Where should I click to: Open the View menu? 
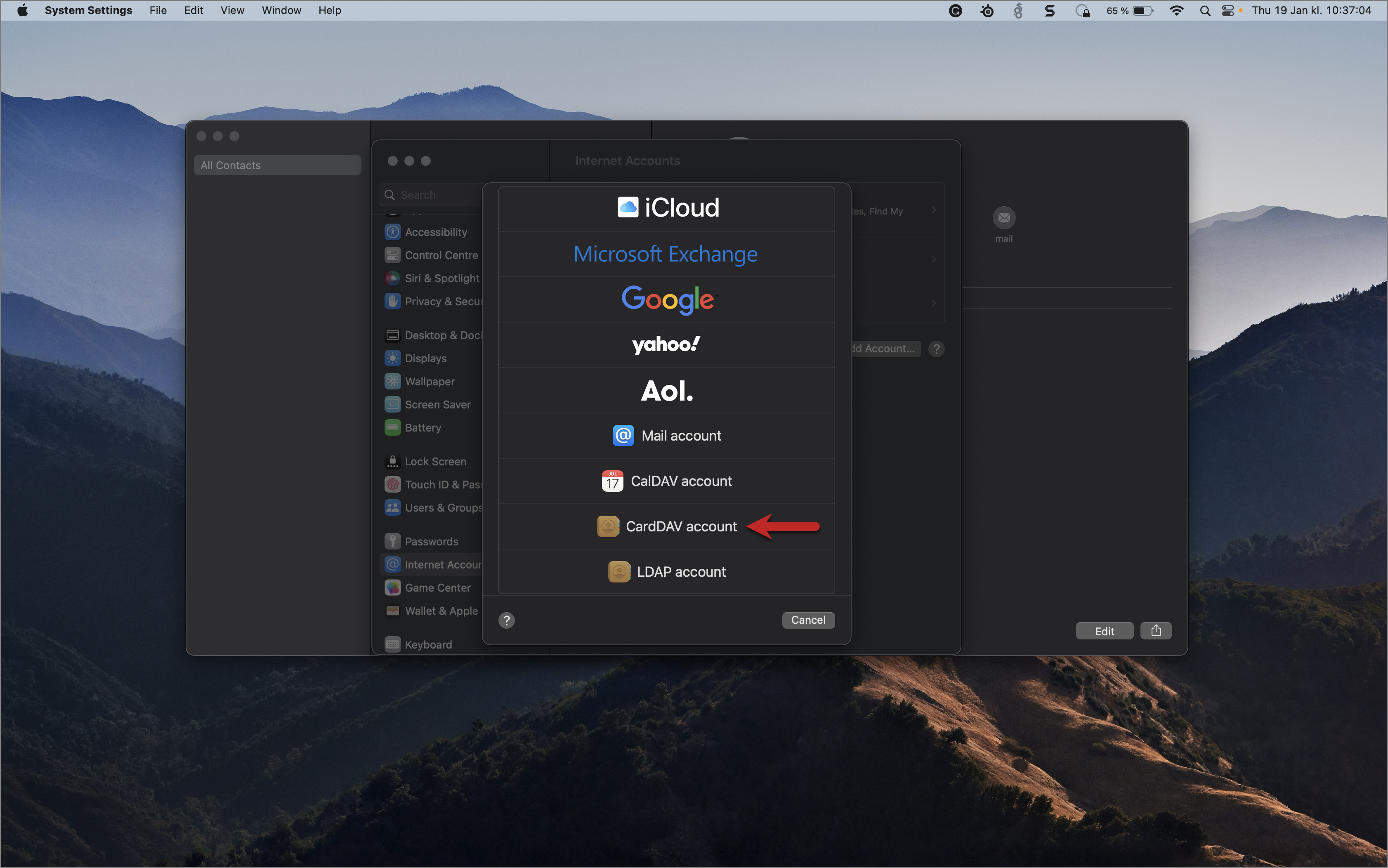coord(232,10)
